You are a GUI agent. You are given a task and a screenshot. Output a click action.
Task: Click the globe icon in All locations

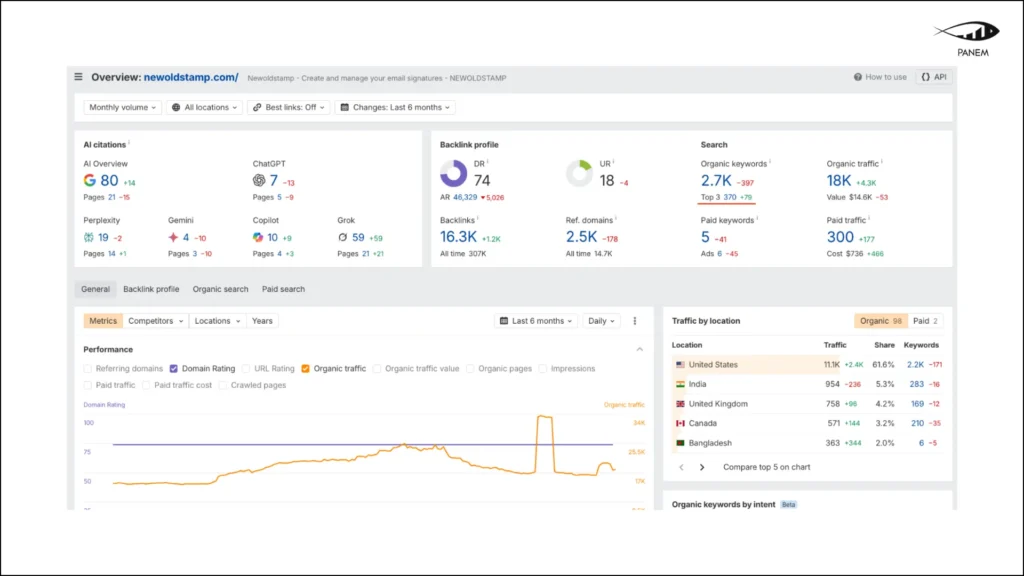click(176, 108)
